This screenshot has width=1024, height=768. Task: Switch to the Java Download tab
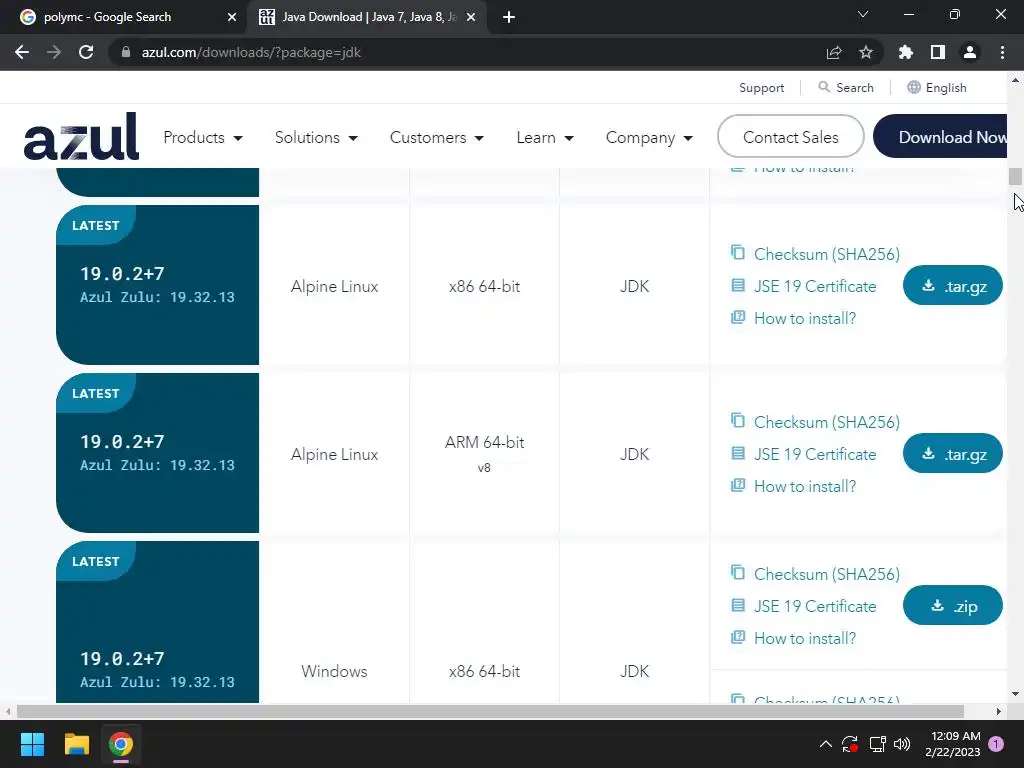tap(366, 17)
